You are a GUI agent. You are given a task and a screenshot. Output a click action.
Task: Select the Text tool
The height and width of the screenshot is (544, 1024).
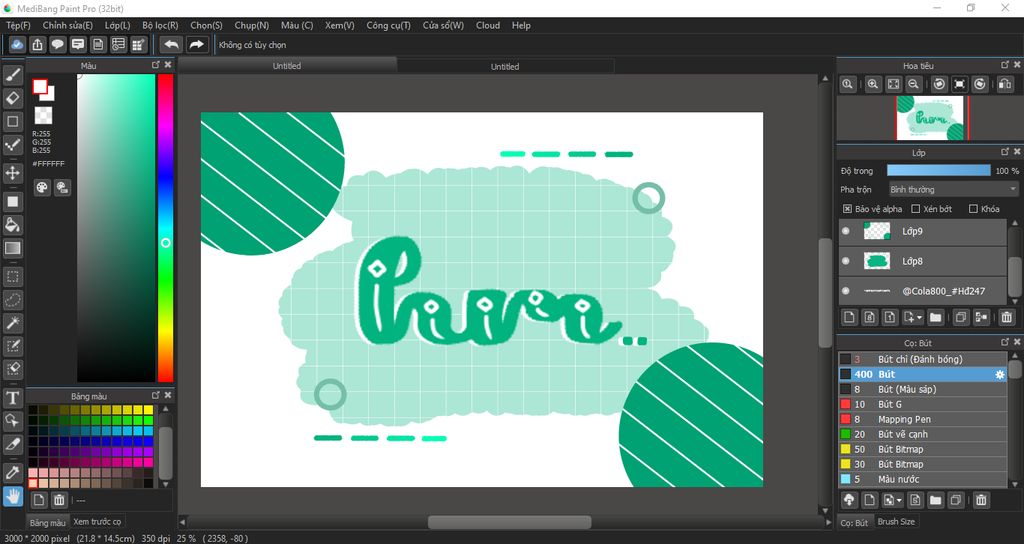12,398
